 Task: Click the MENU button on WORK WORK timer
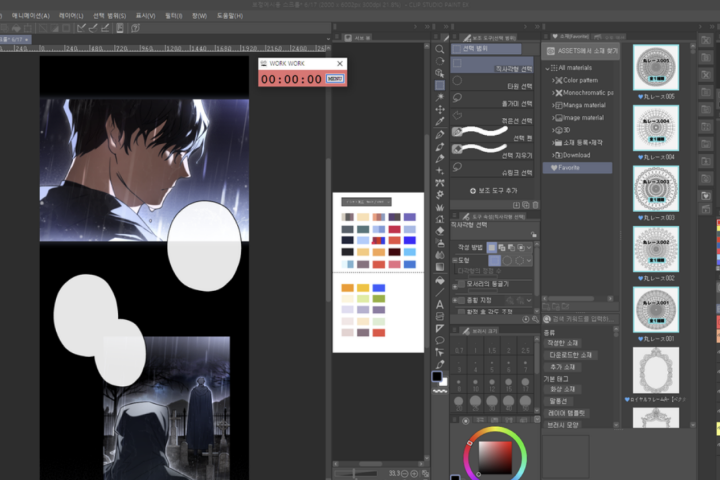tap(335, 79)
